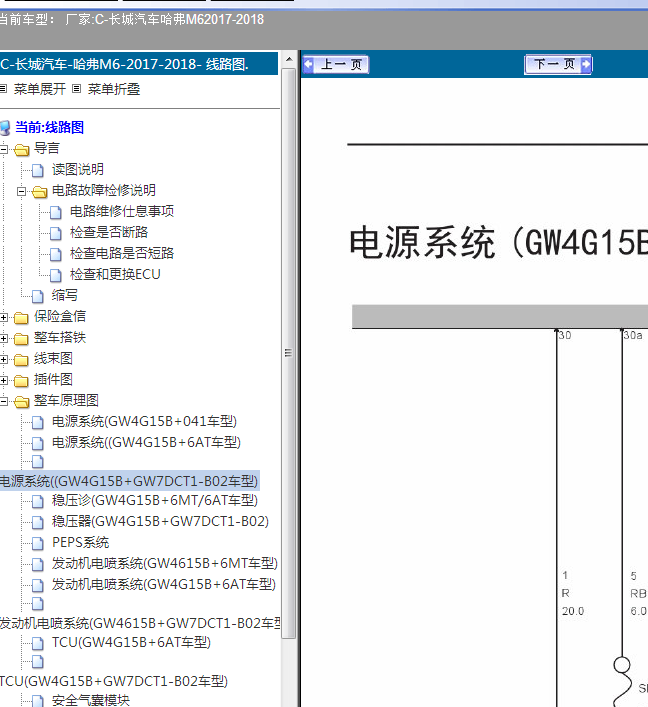The width and height of the screenshot is (648, 707).
Task: Click page icon beside PEPS系统
Action: click(x=38, y=543)
